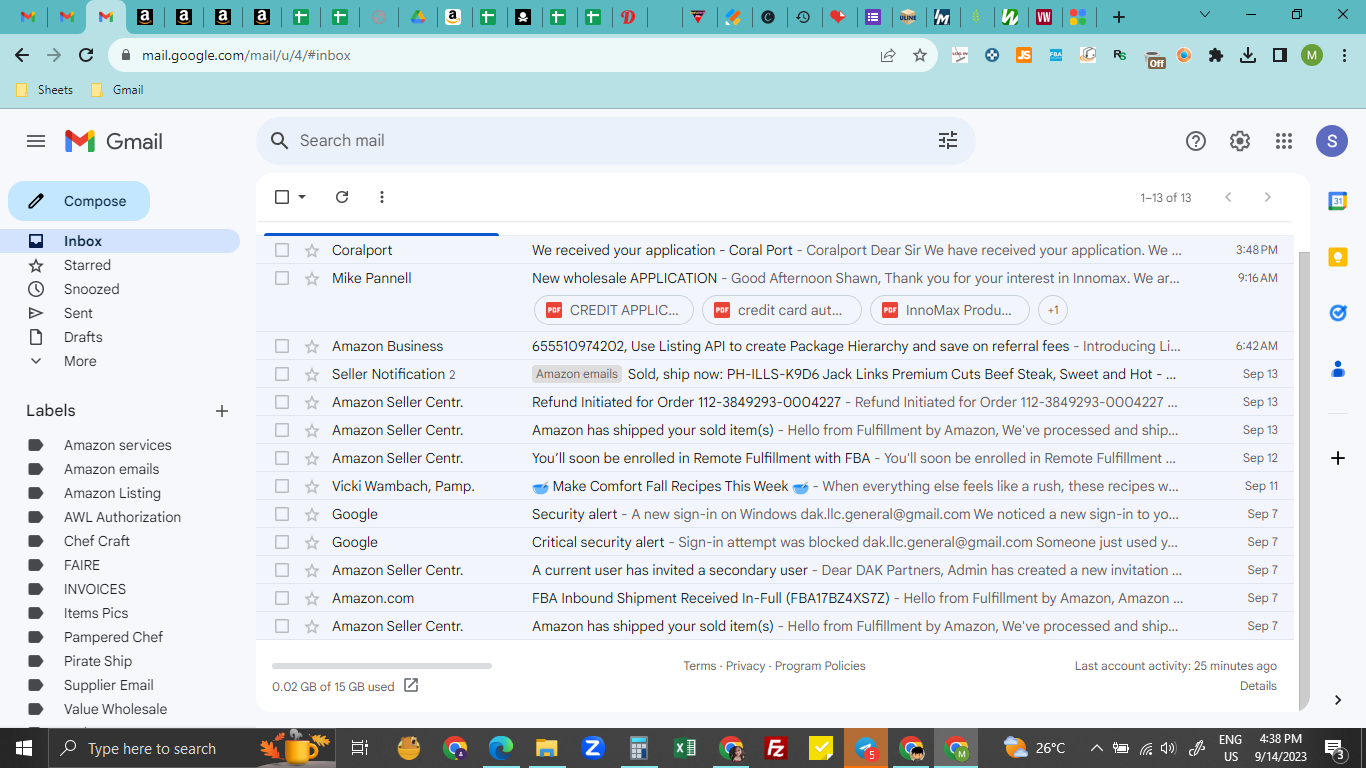Show the hidden side panel chevron
The width and height of the screenshot is (1366, 768).
[1338, 700]
